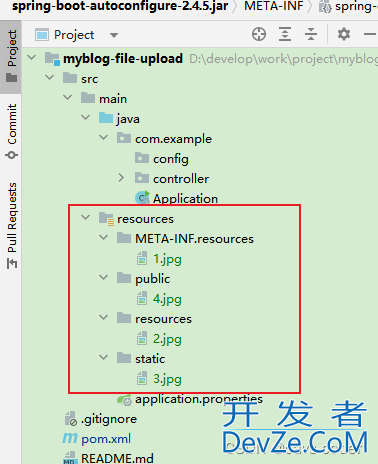Collapse the public folder chevron
378x464 pixels.
(104, 278)
